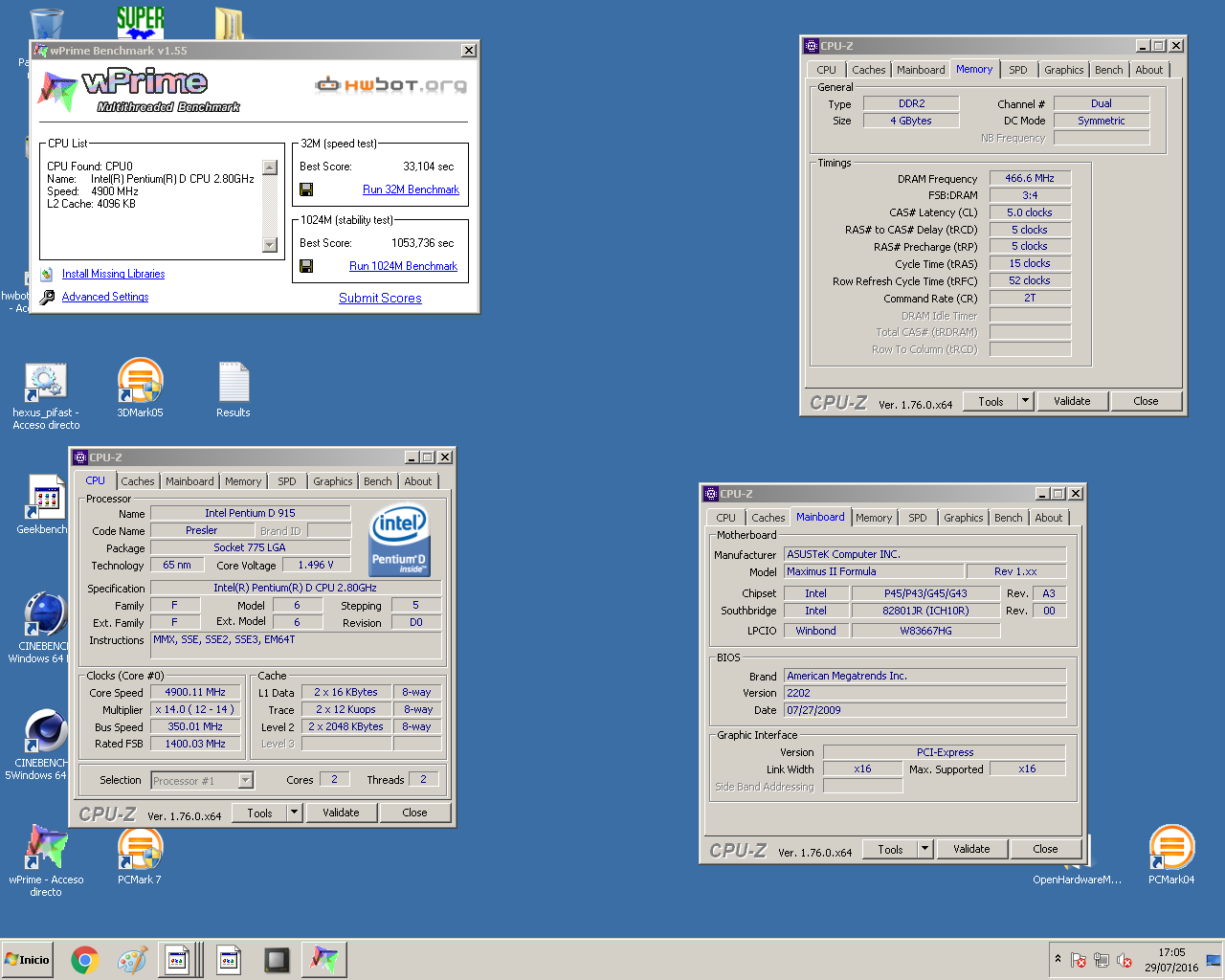
Task: Open Bench tab in CPU-Z Mainboard window
Action: pos(1009,518)
